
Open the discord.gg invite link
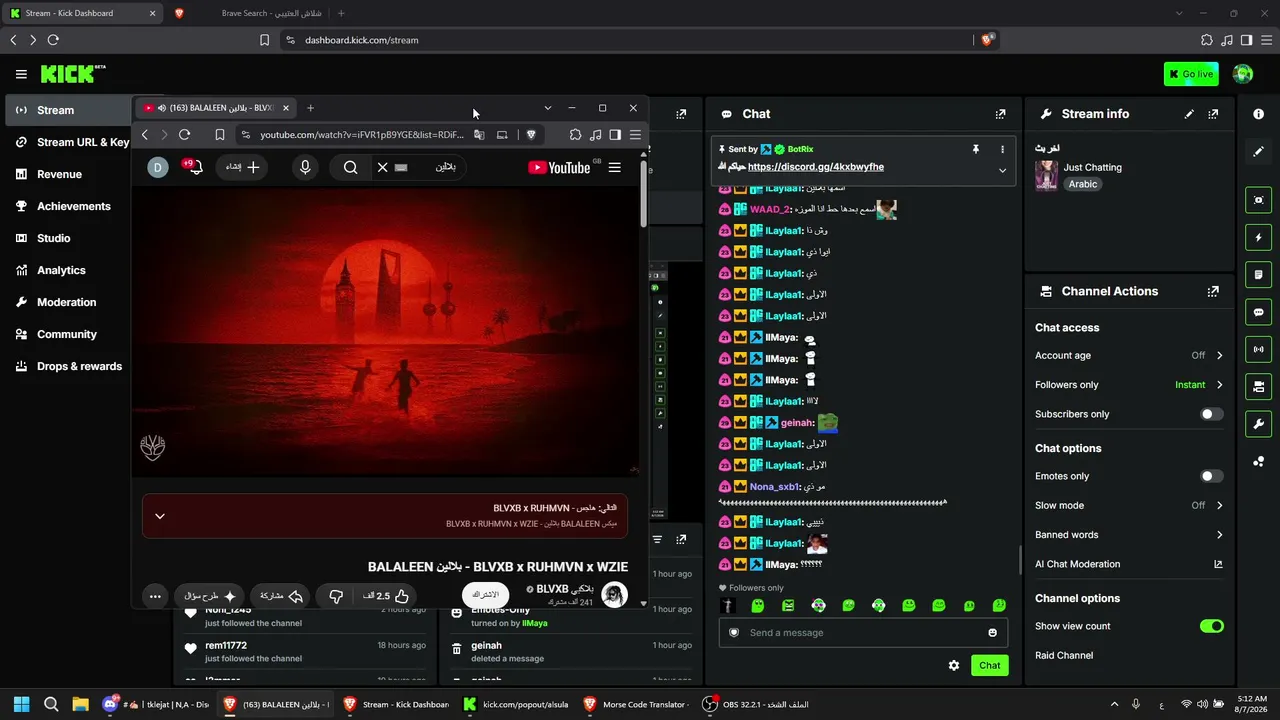(x=816, y=167)
